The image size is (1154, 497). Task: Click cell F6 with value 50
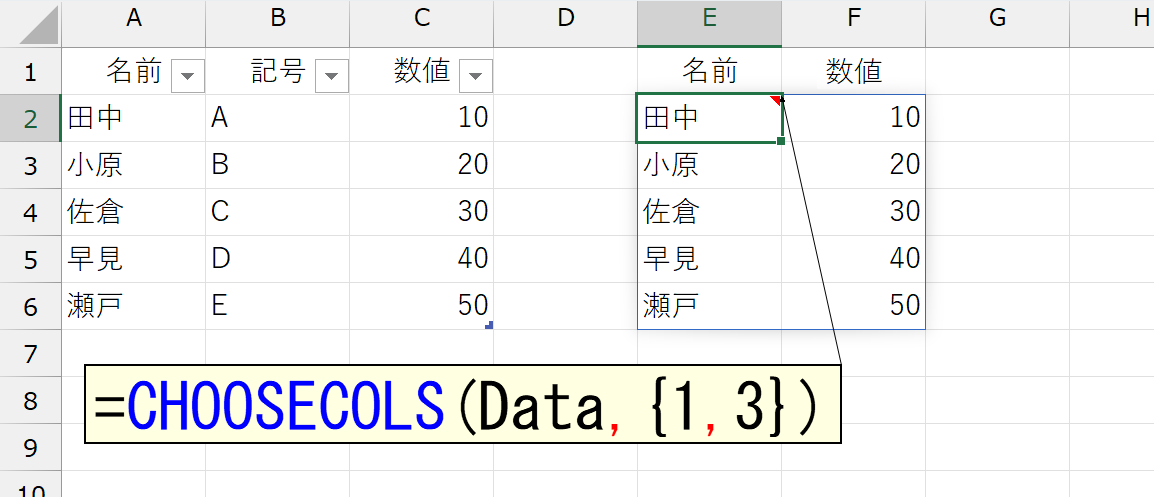854,306
